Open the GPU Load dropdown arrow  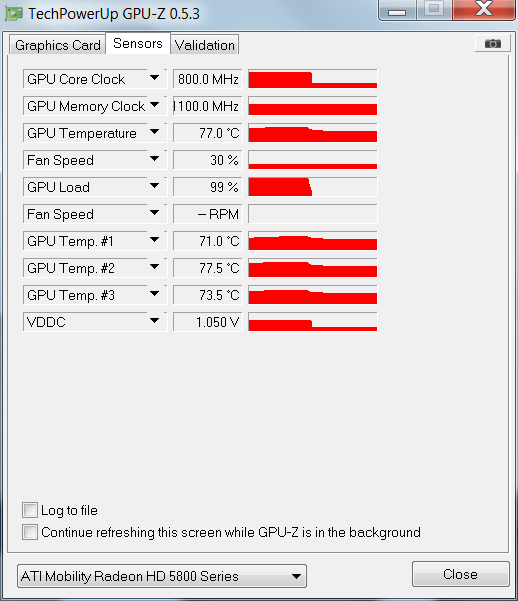pyautogui.click(x=155, y=186)
